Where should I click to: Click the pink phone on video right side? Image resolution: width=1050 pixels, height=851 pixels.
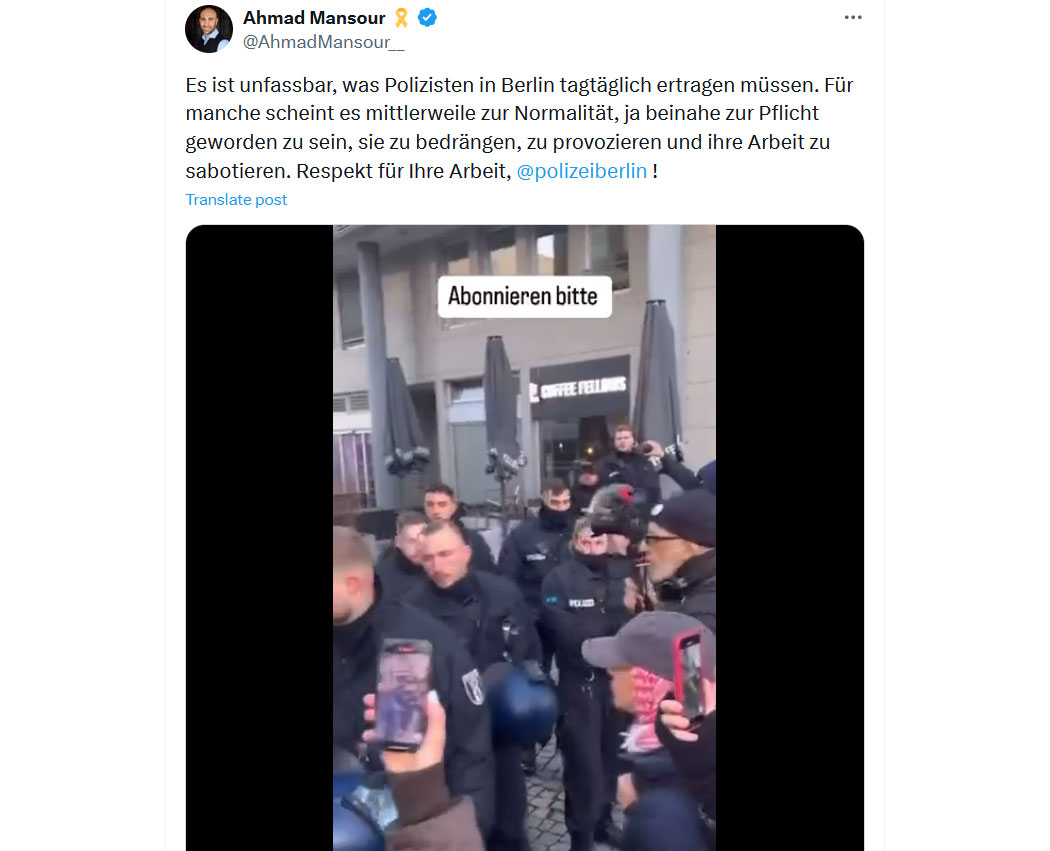coord(689,674)
